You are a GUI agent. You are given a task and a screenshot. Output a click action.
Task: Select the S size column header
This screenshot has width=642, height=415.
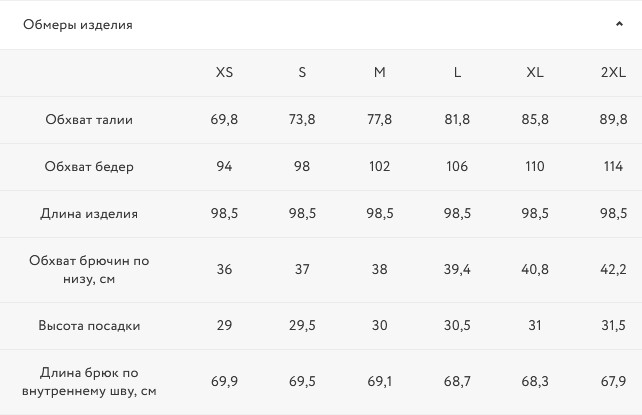pyautogui.click(x=302, y=72)
